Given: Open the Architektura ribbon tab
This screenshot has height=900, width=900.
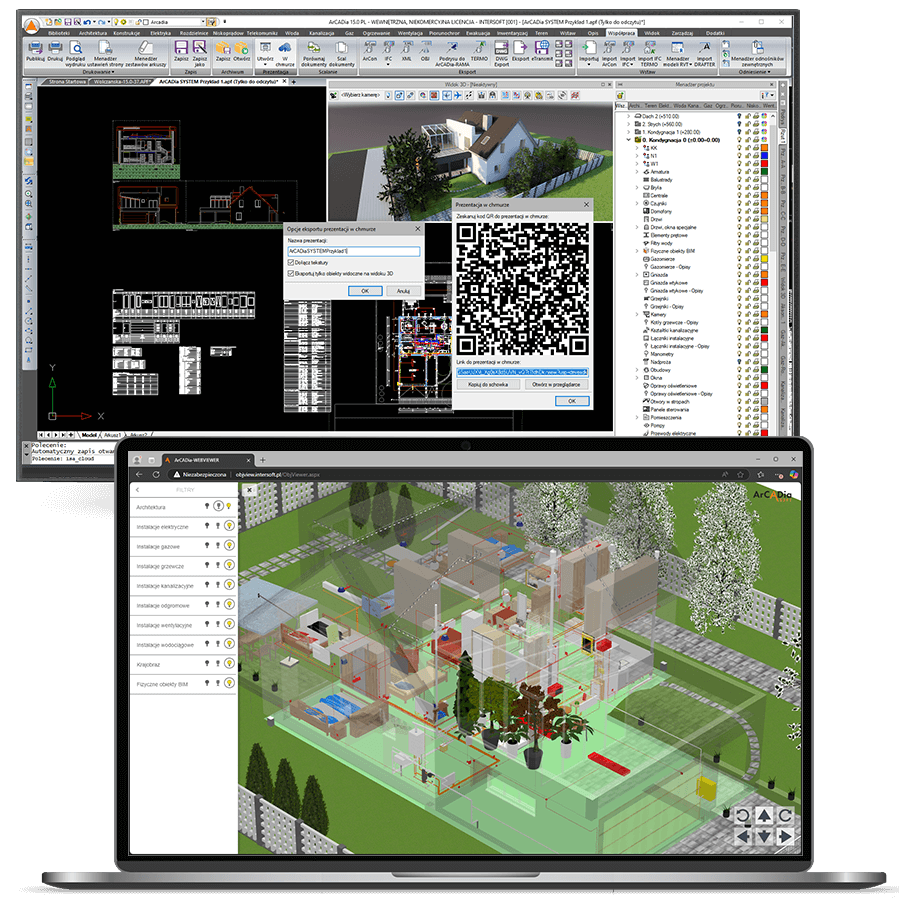Looking at the screenshot, I should tap(92, 33).
